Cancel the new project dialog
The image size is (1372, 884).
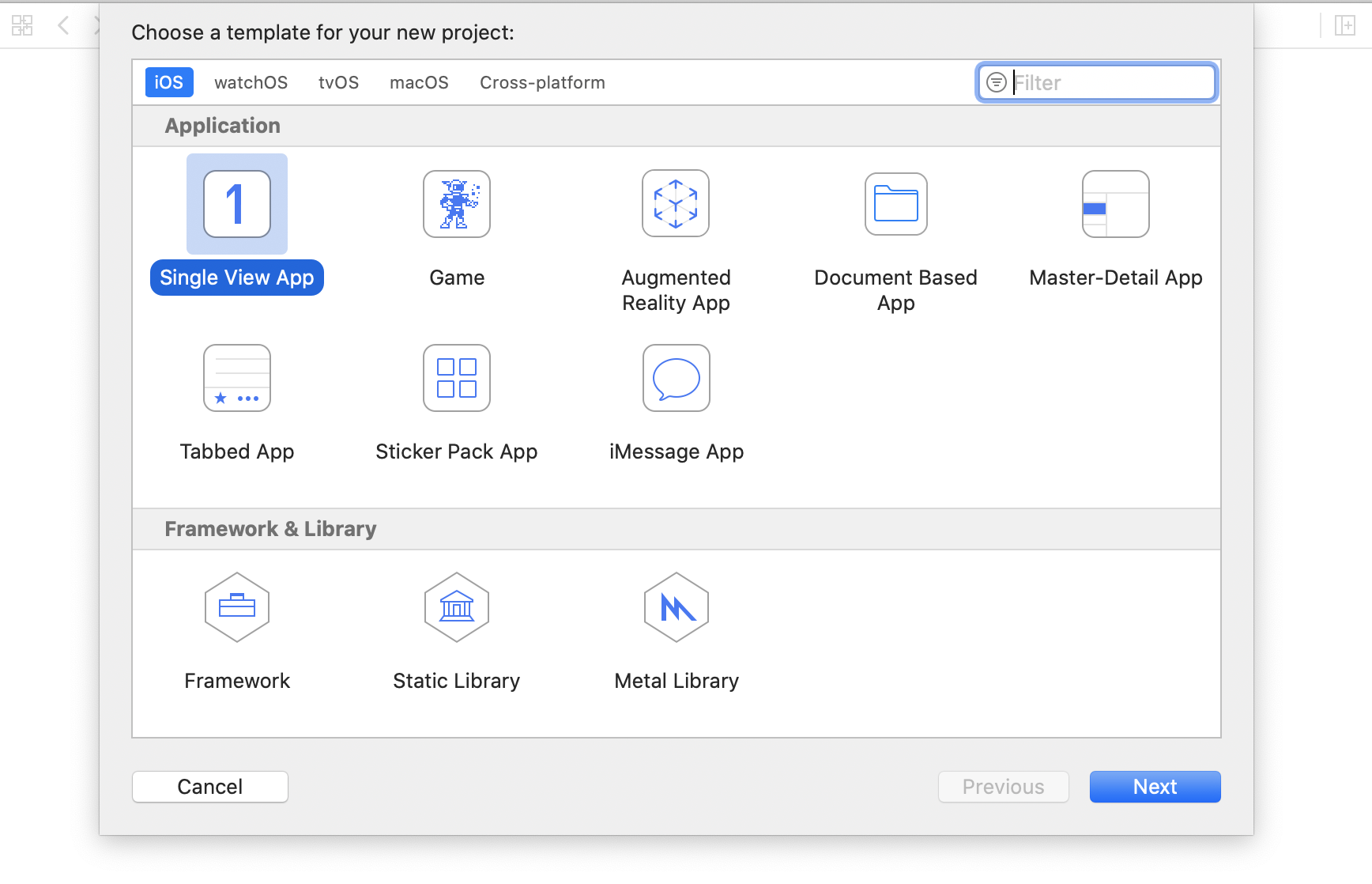pos(209,786)
